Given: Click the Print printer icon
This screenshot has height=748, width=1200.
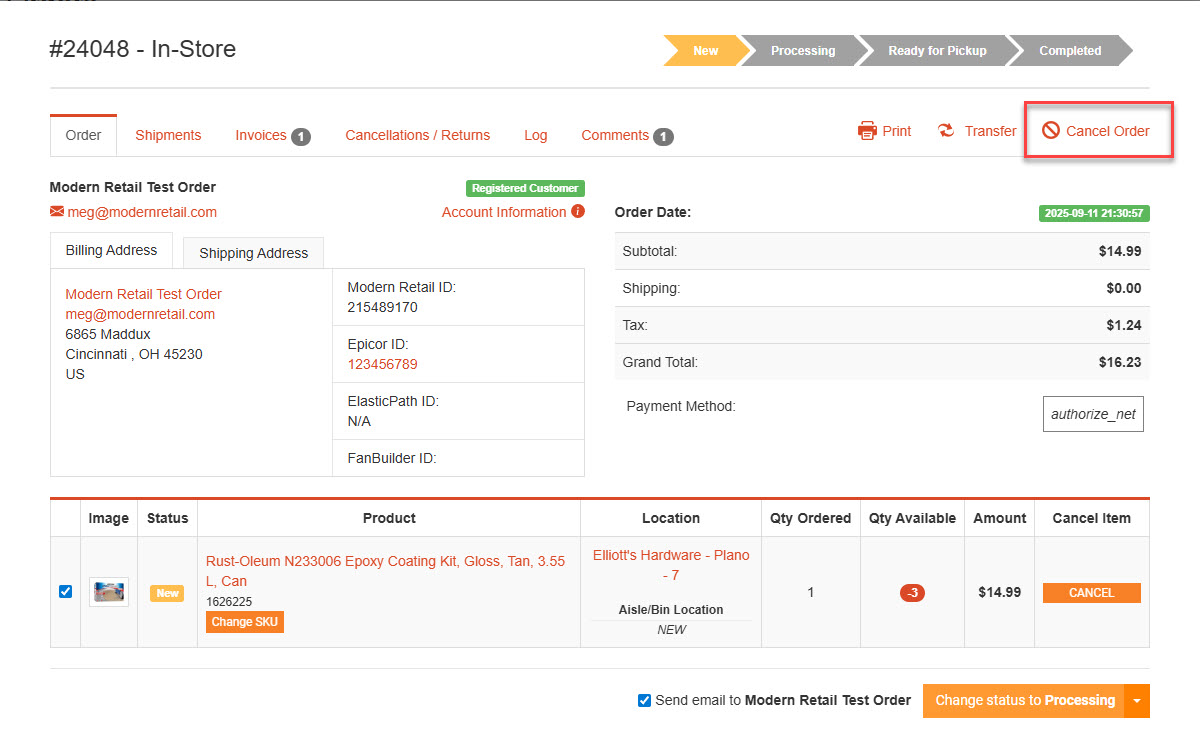Looking at the screenshot, I should pyautogui.click(x=867, y=131).
